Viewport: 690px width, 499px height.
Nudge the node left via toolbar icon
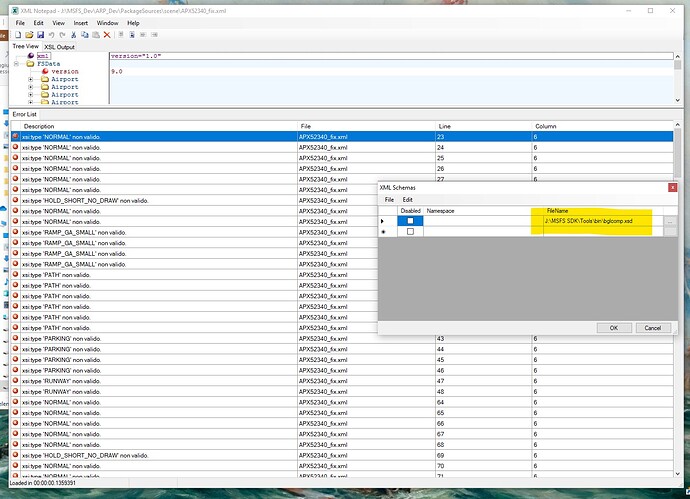coord(143,35)
